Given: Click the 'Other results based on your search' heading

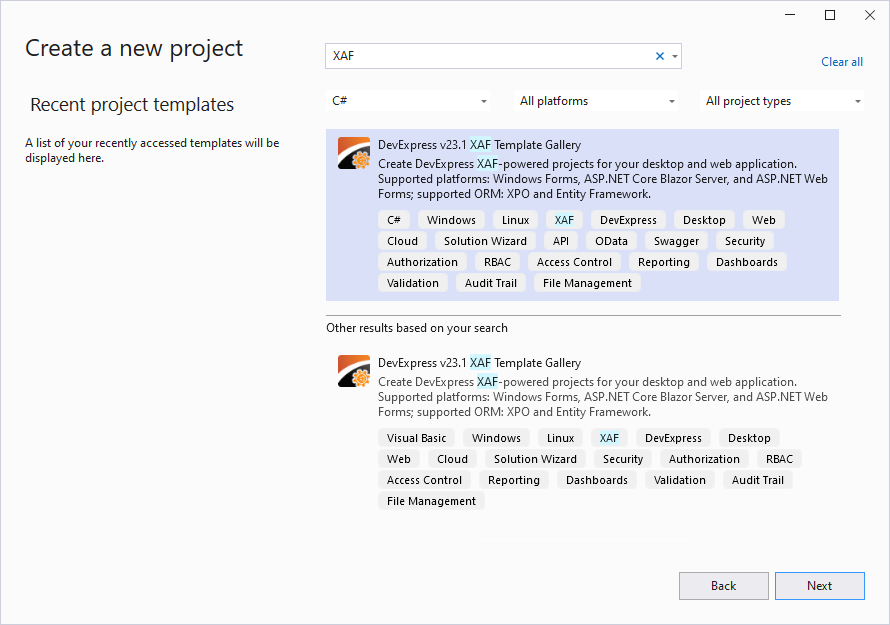Looking at the screenshot, I should tap(417, 328).
